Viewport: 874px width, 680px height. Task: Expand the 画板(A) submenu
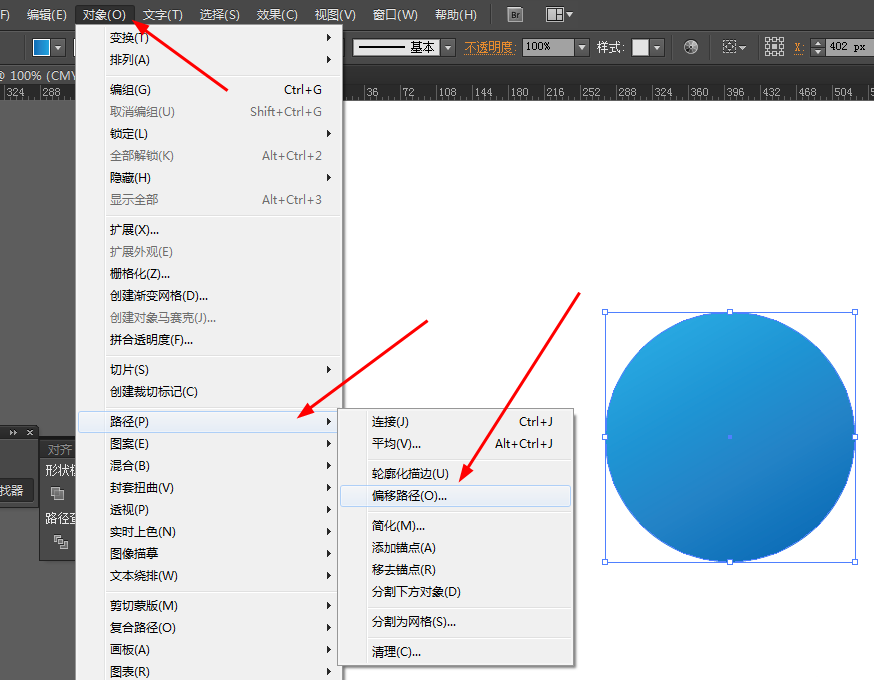pos(209,649)
